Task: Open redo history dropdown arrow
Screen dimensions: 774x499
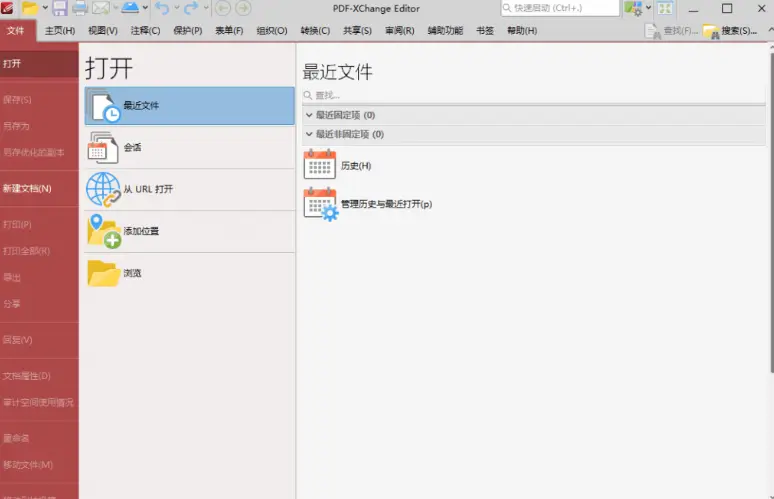Action: click(x=206, y=8)
